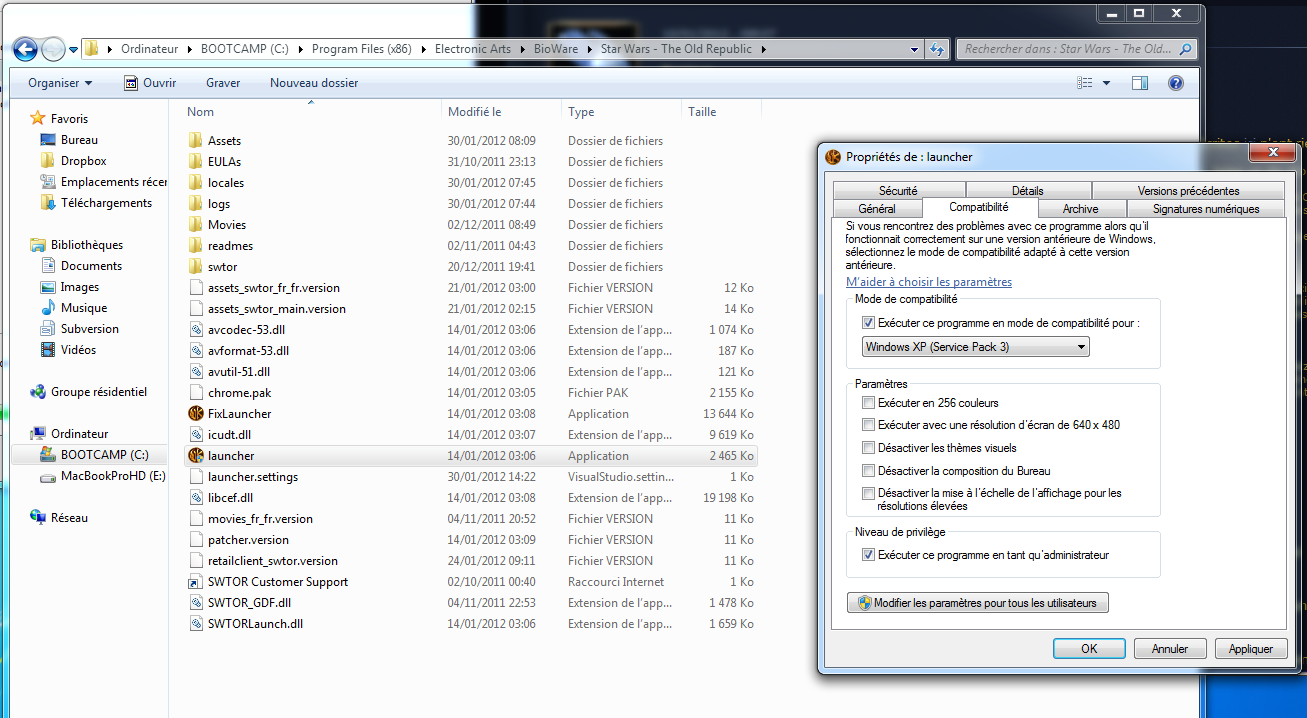The width and height of the screenshot is (1307, 718).
Task: Enable 640 x 480 screen resolution checkbox
Action: (x=868, y=425)
